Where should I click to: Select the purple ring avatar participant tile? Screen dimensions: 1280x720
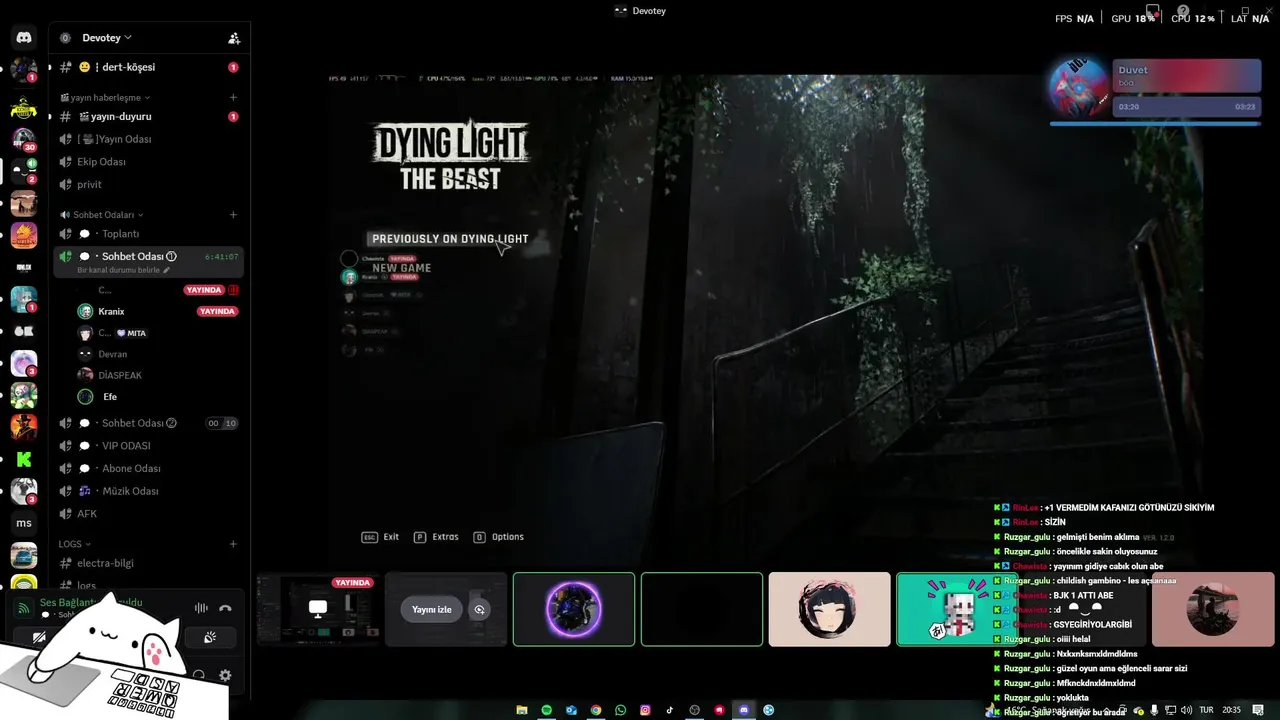click(x=574, y=609)
